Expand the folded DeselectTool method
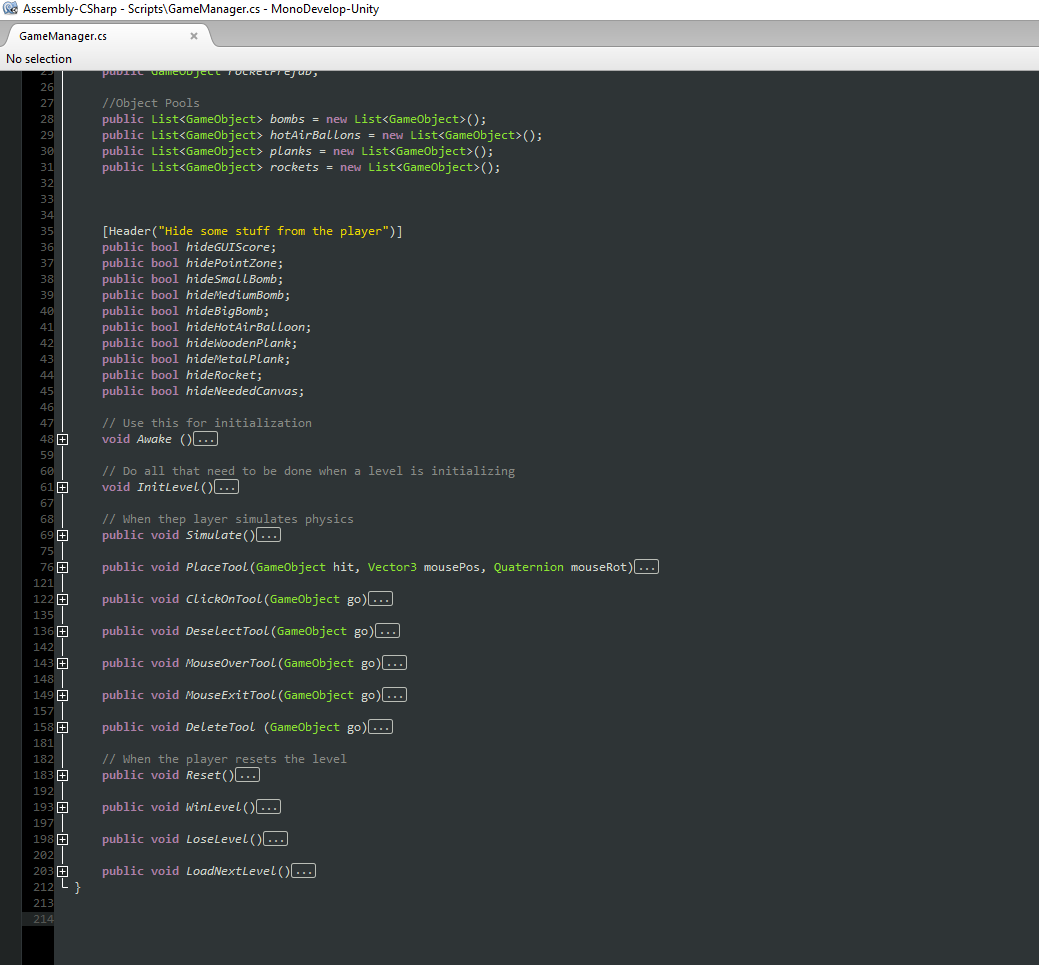Image resolution: width=1039 pixels, height=965 pixels. (x=62, y=632)
